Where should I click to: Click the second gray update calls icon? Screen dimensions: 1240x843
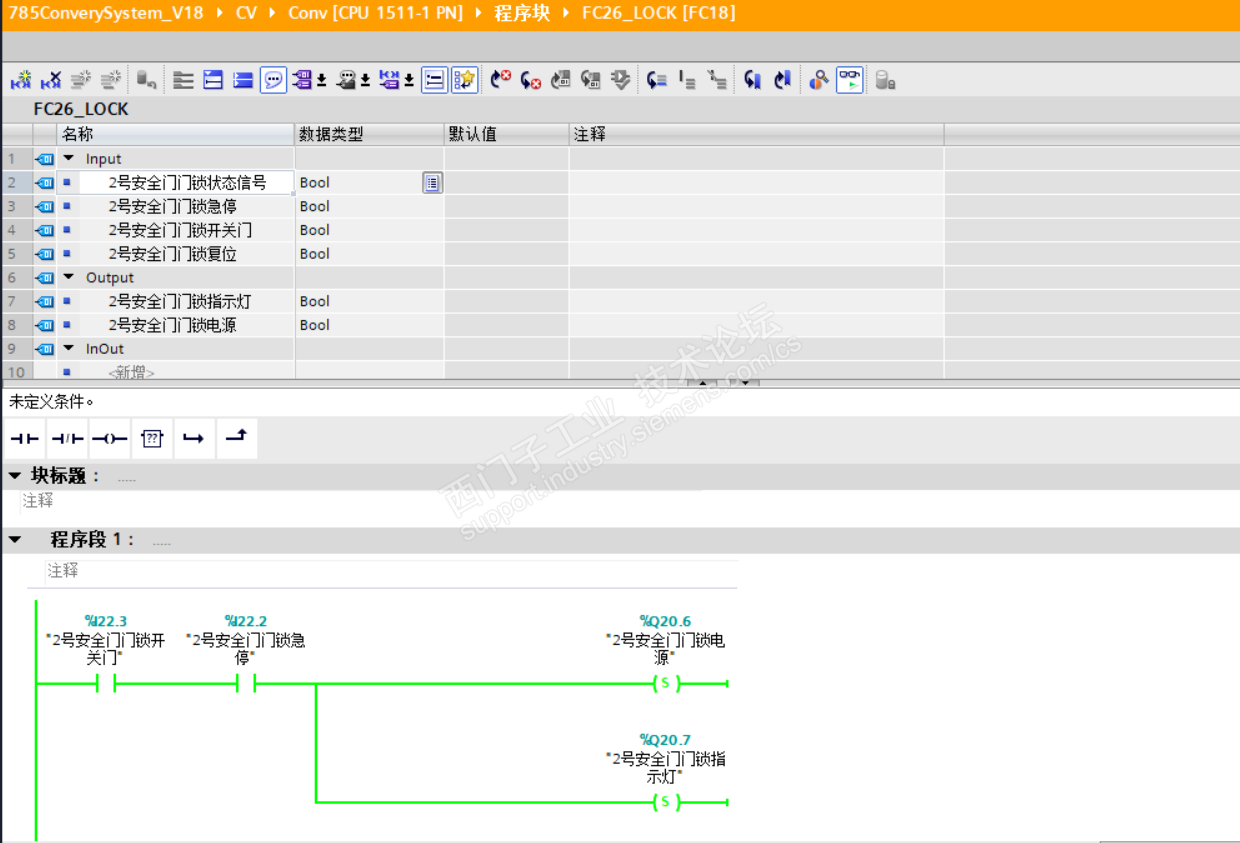[591, 80]
